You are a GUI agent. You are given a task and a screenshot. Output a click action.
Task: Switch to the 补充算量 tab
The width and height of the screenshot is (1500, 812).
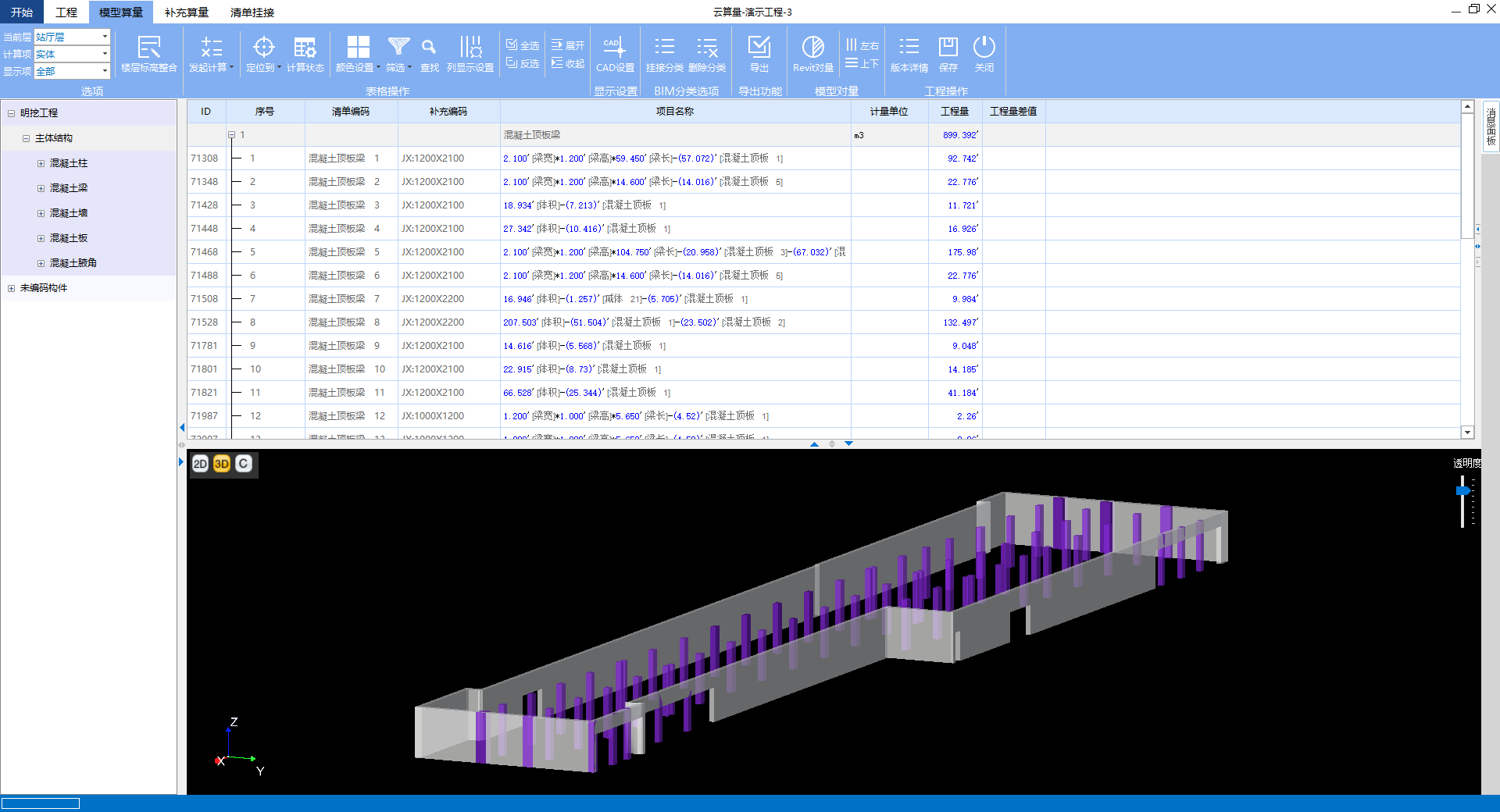[186, 12]
